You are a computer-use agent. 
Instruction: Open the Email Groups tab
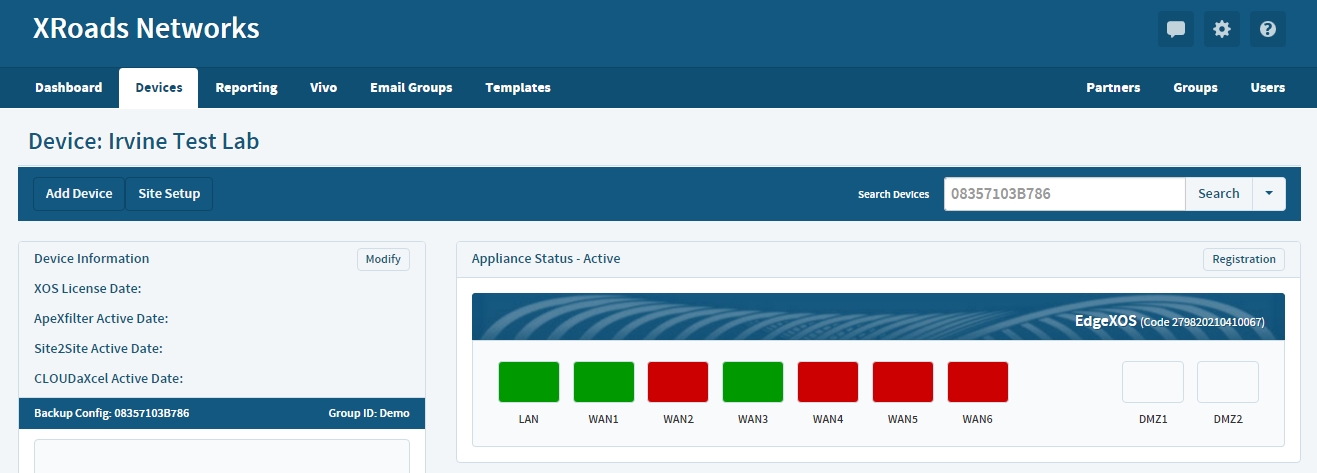click(x=411, y=88)
